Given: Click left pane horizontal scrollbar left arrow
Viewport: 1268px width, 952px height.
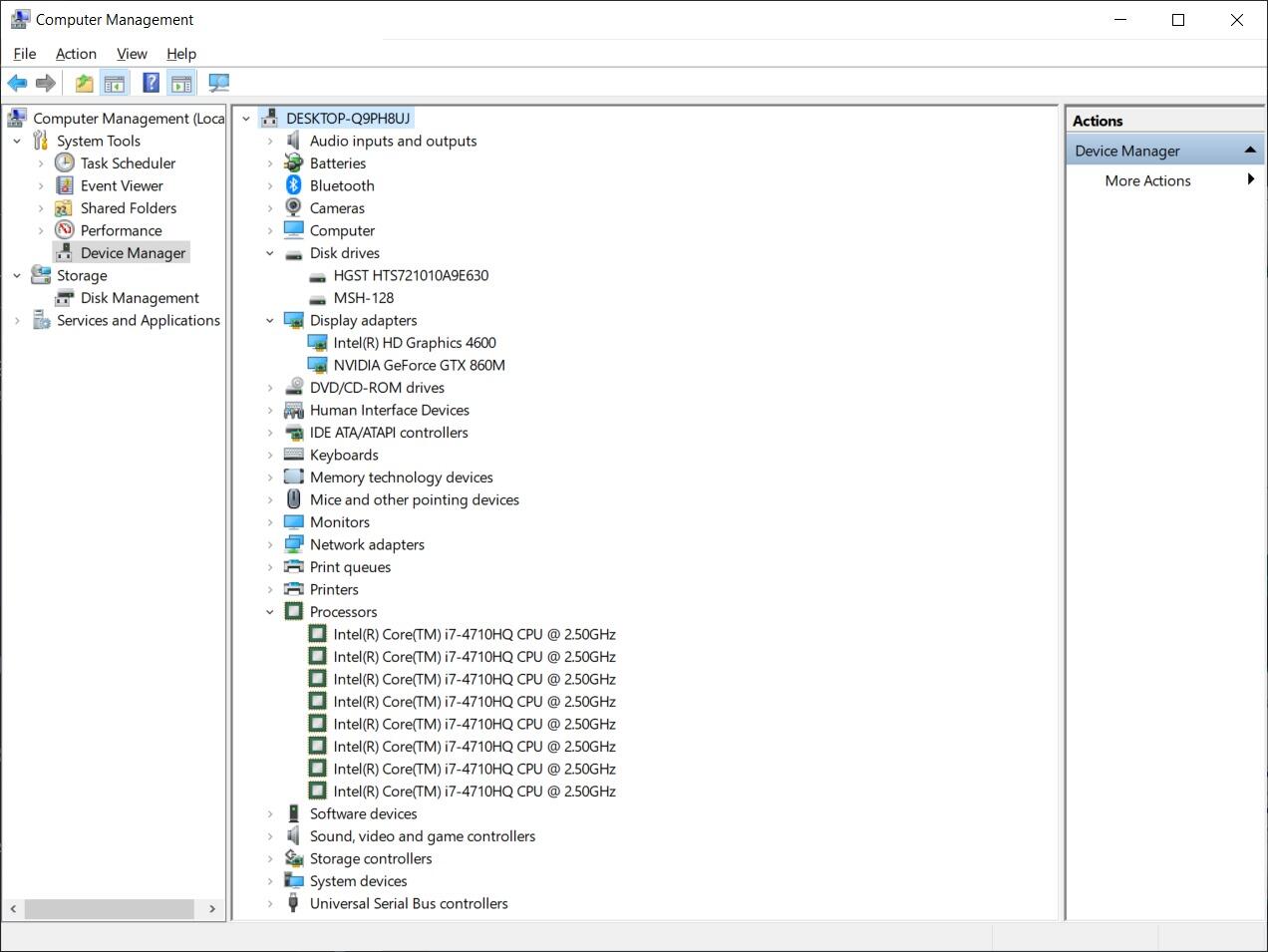Looking at the screenshot, I should pos(13,908).
